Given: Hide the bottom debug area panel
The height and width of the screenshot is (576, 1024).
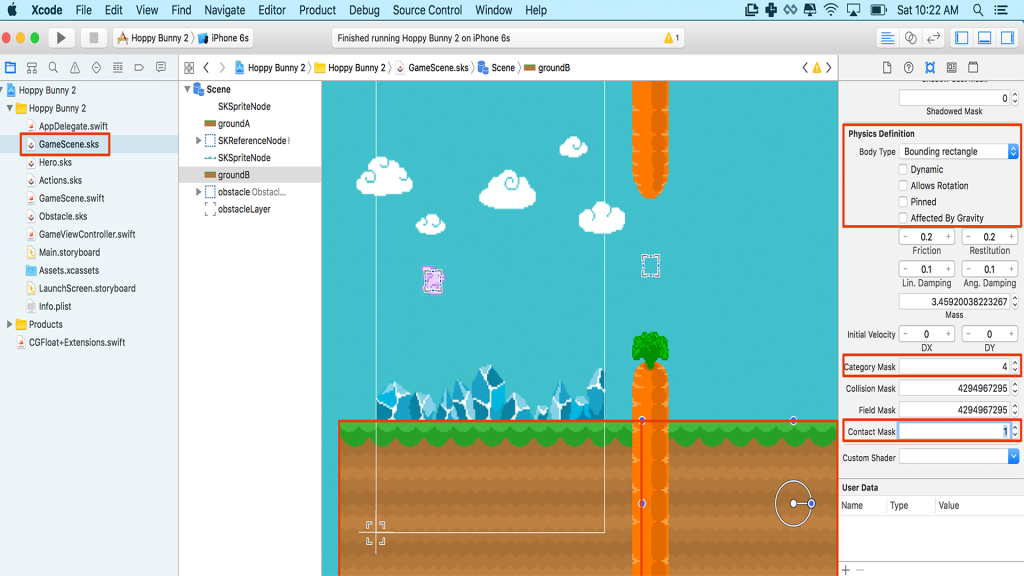Looking at the screenshot, I should (984, 38).
